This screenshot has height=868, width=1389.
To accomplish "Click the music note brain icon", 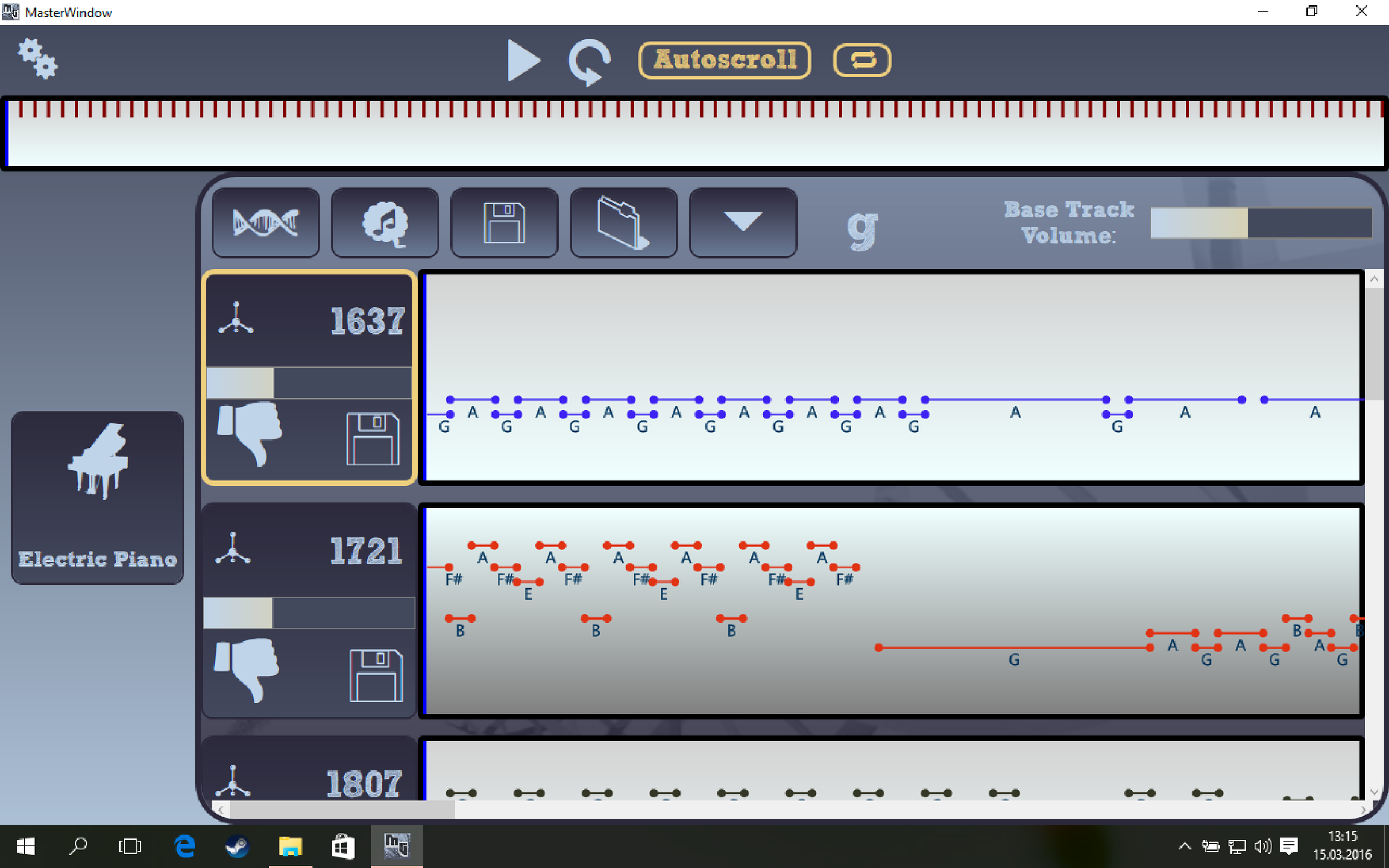I will point(385,223).
